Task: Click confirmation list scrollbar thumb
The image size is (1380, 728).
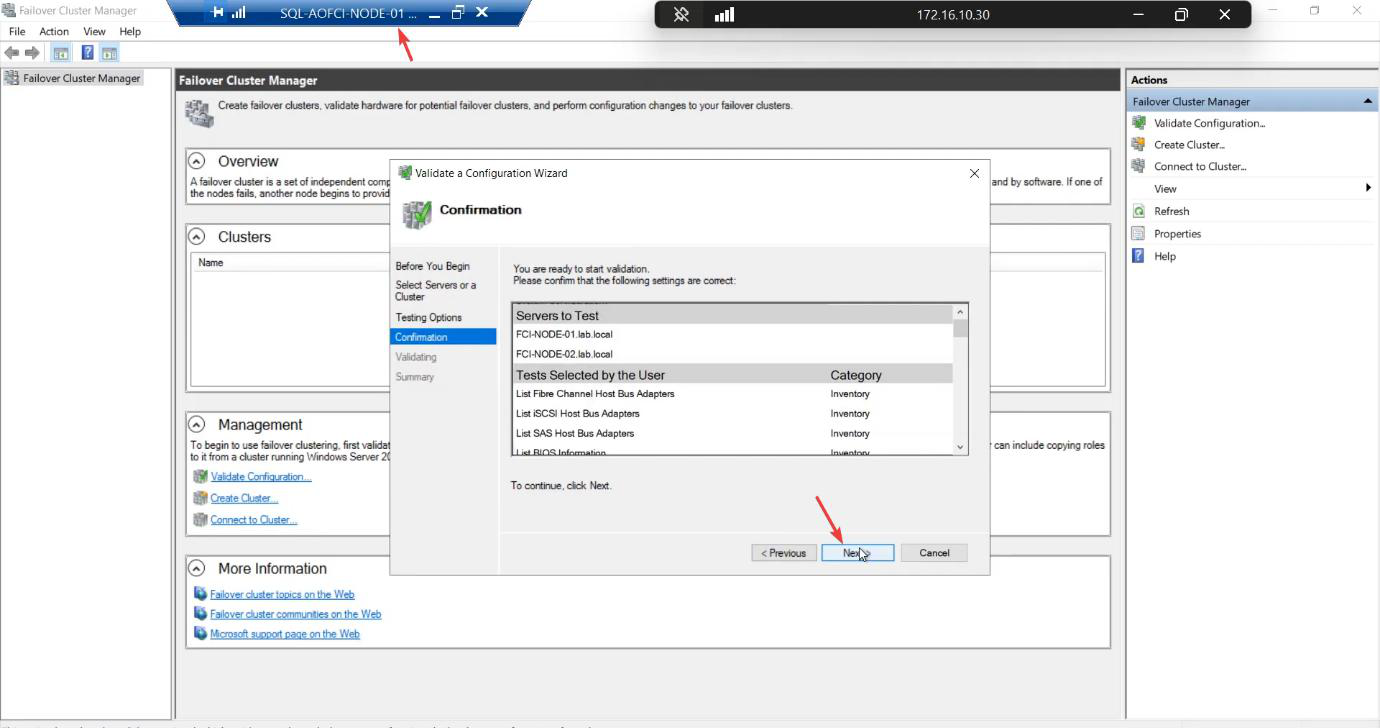Action: [961, 328]
